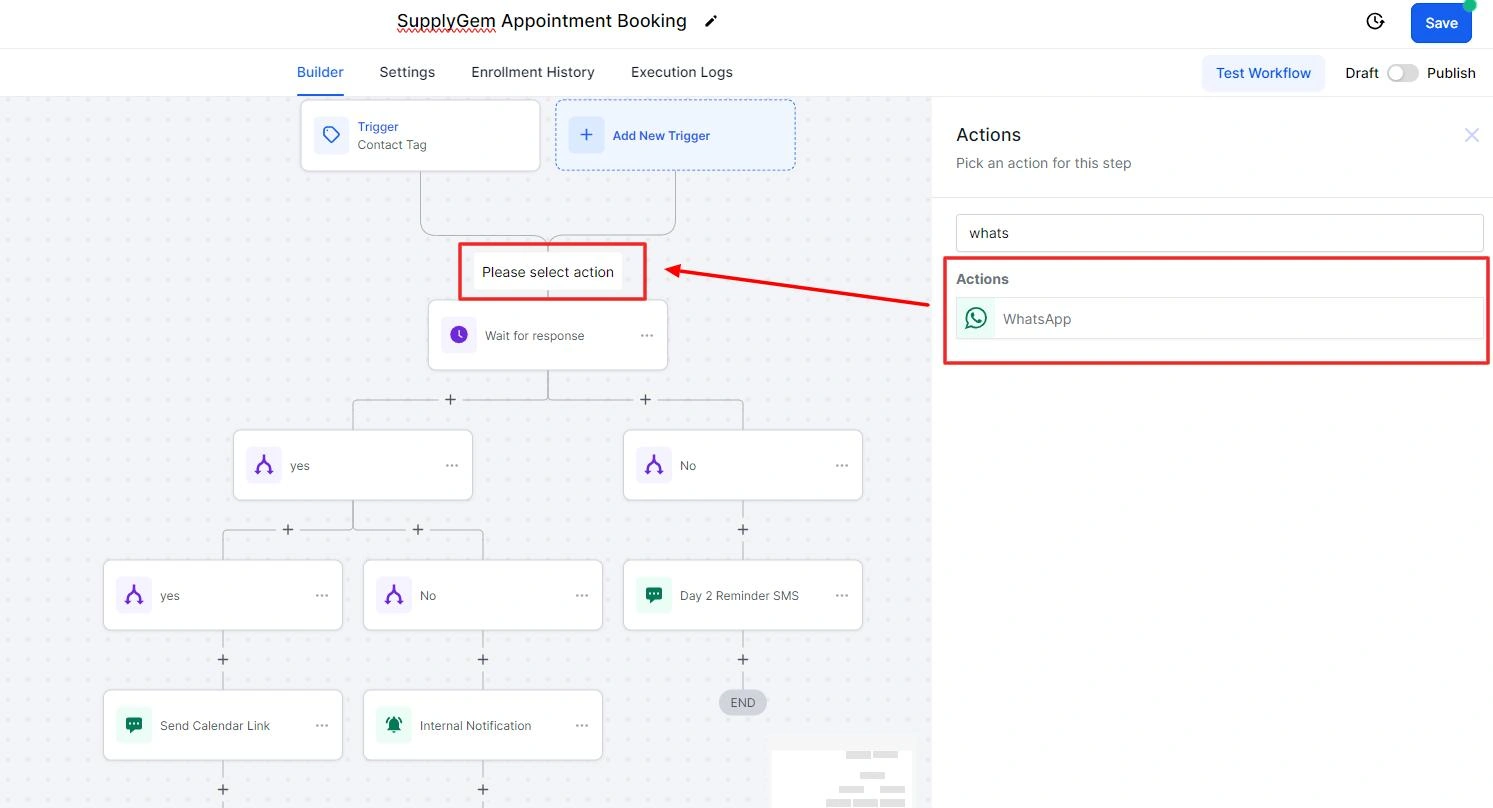This screenshot has height=808, width=1493.
Task: Open nested yes branch options menu
Action: pyautogui.click(x=322, y=596)
